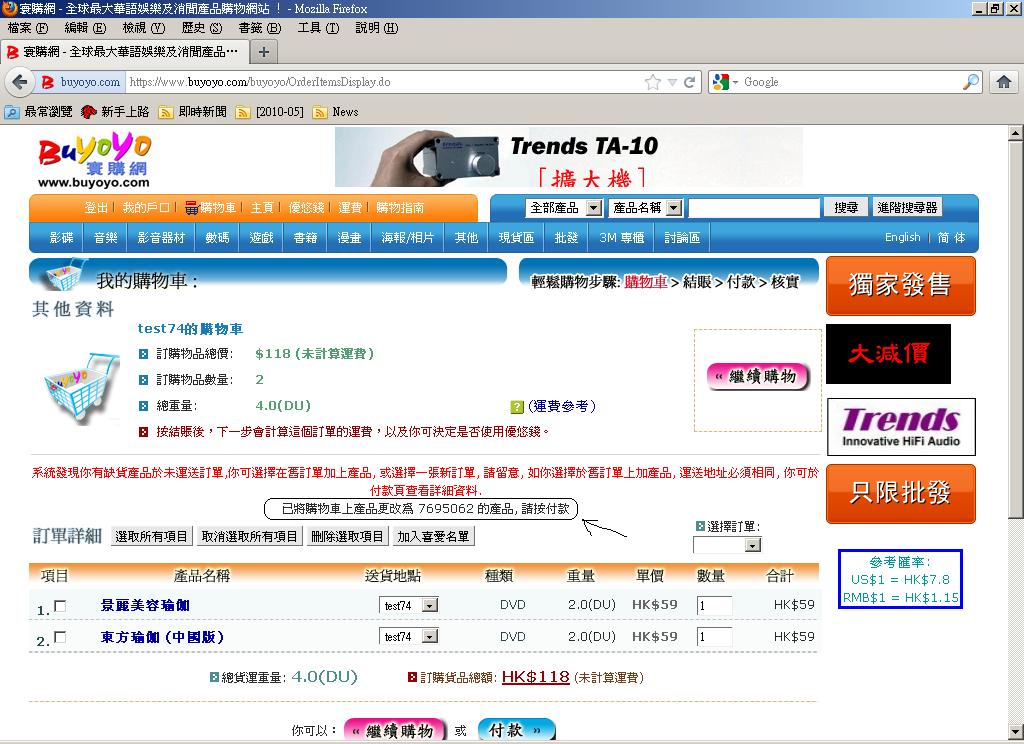
Task: Click the HK$118 total link
Action: pos(536,677)
